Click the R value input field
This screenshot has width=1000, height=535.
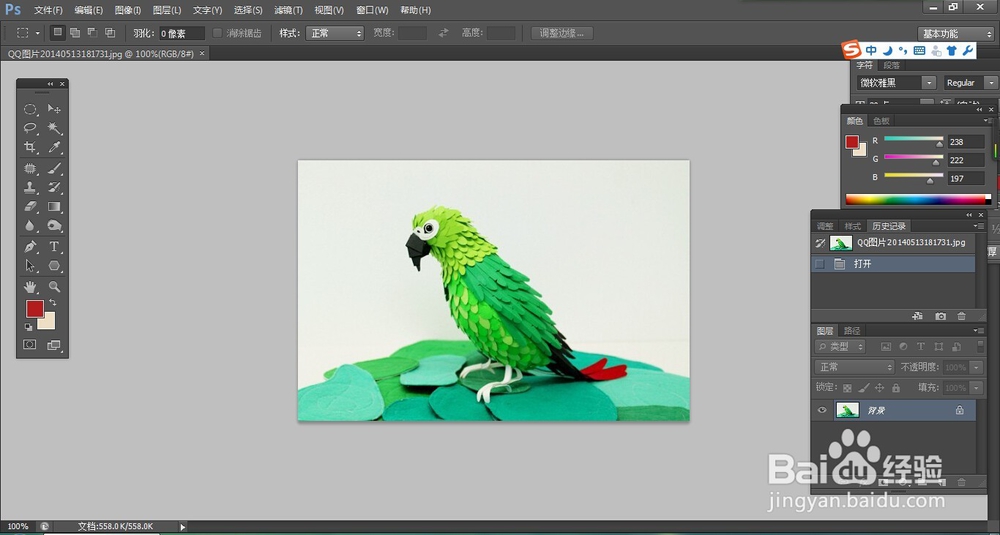[x=965, y=142]
